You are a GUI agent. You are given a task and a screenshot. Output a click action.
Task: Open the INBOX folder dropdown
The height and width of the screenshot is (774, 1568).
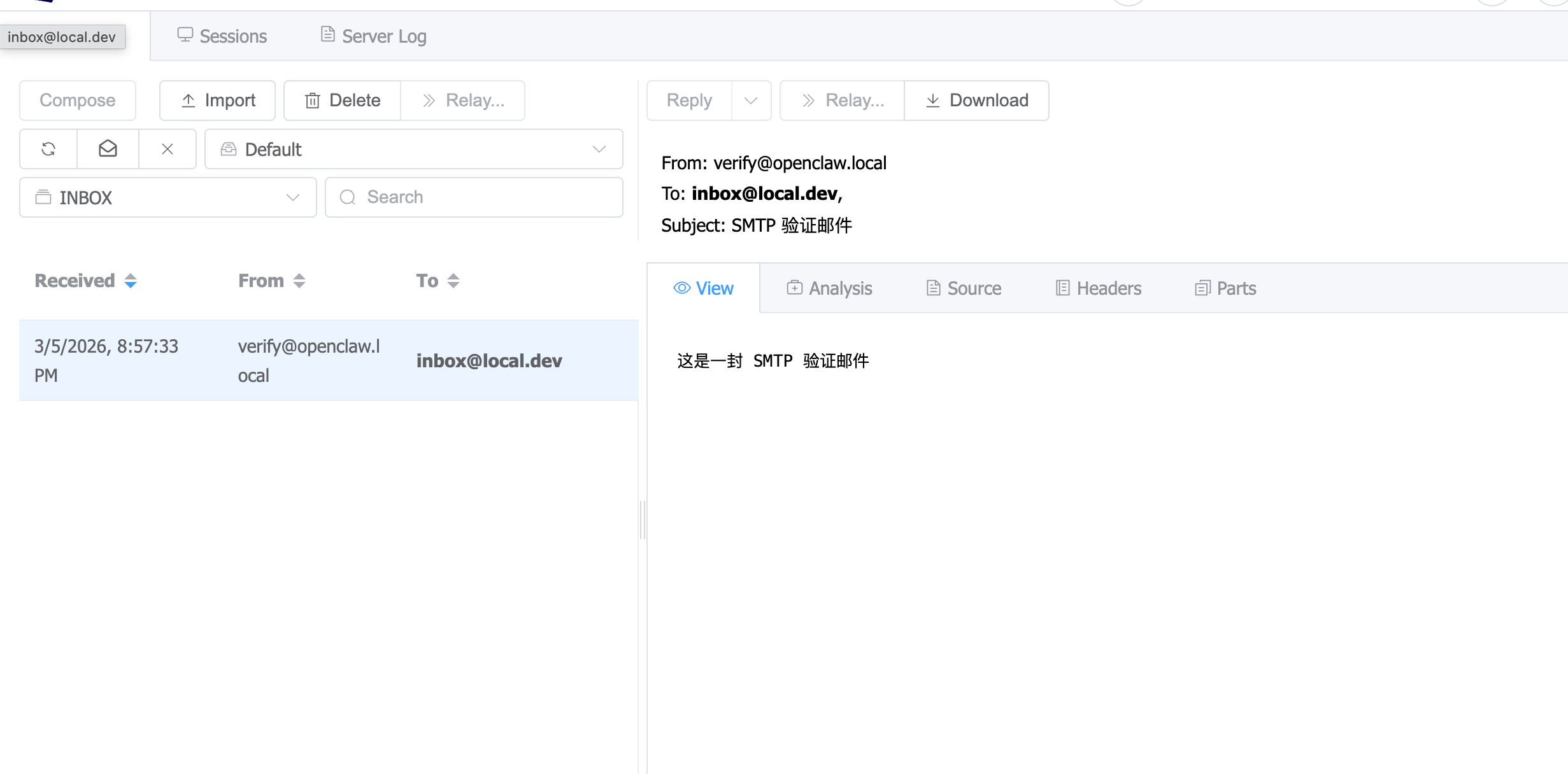[x=168, y=197]
